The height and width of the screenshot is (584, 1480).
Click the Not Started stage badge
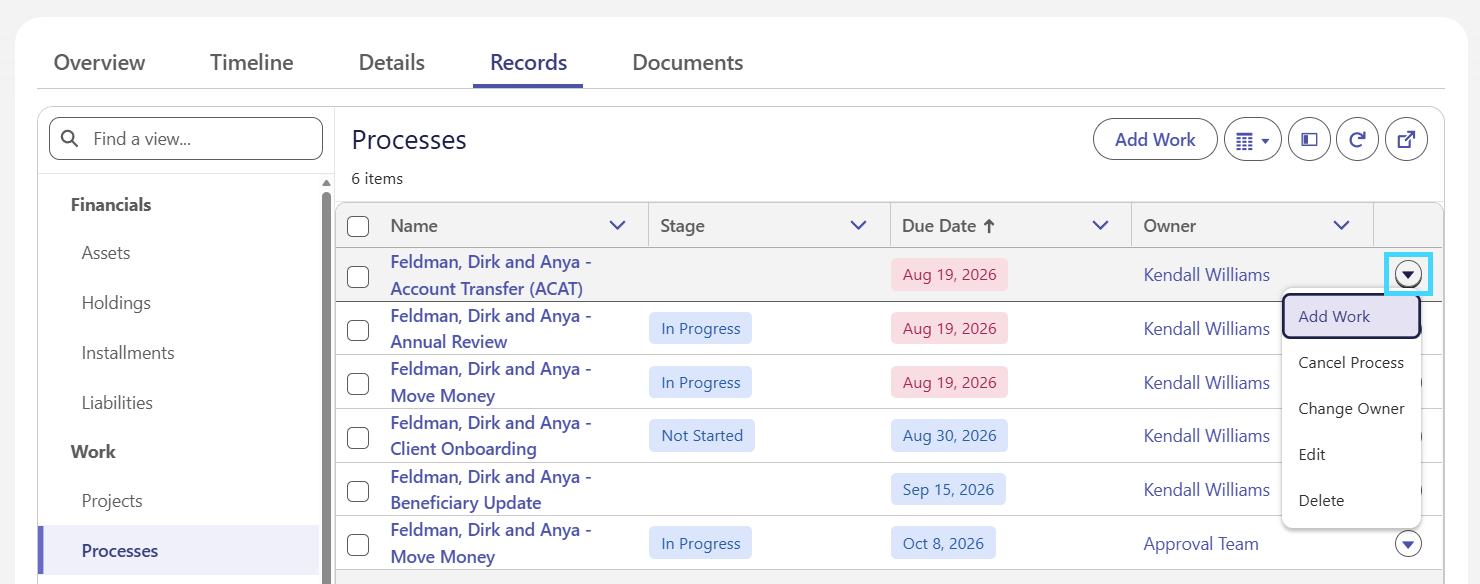pyautogui.click(x=702, y=436)
